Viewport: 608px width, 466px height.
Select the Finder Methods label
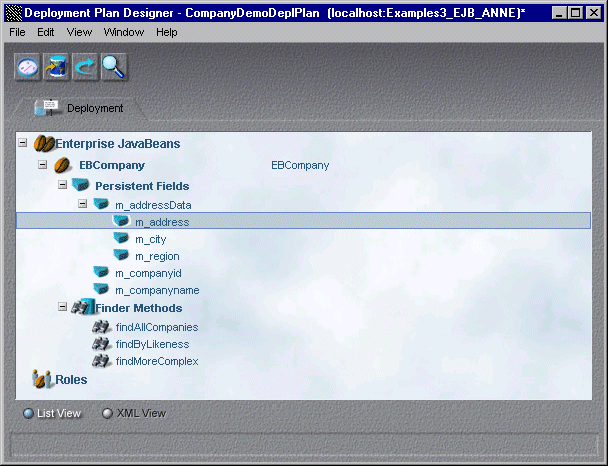139,308
